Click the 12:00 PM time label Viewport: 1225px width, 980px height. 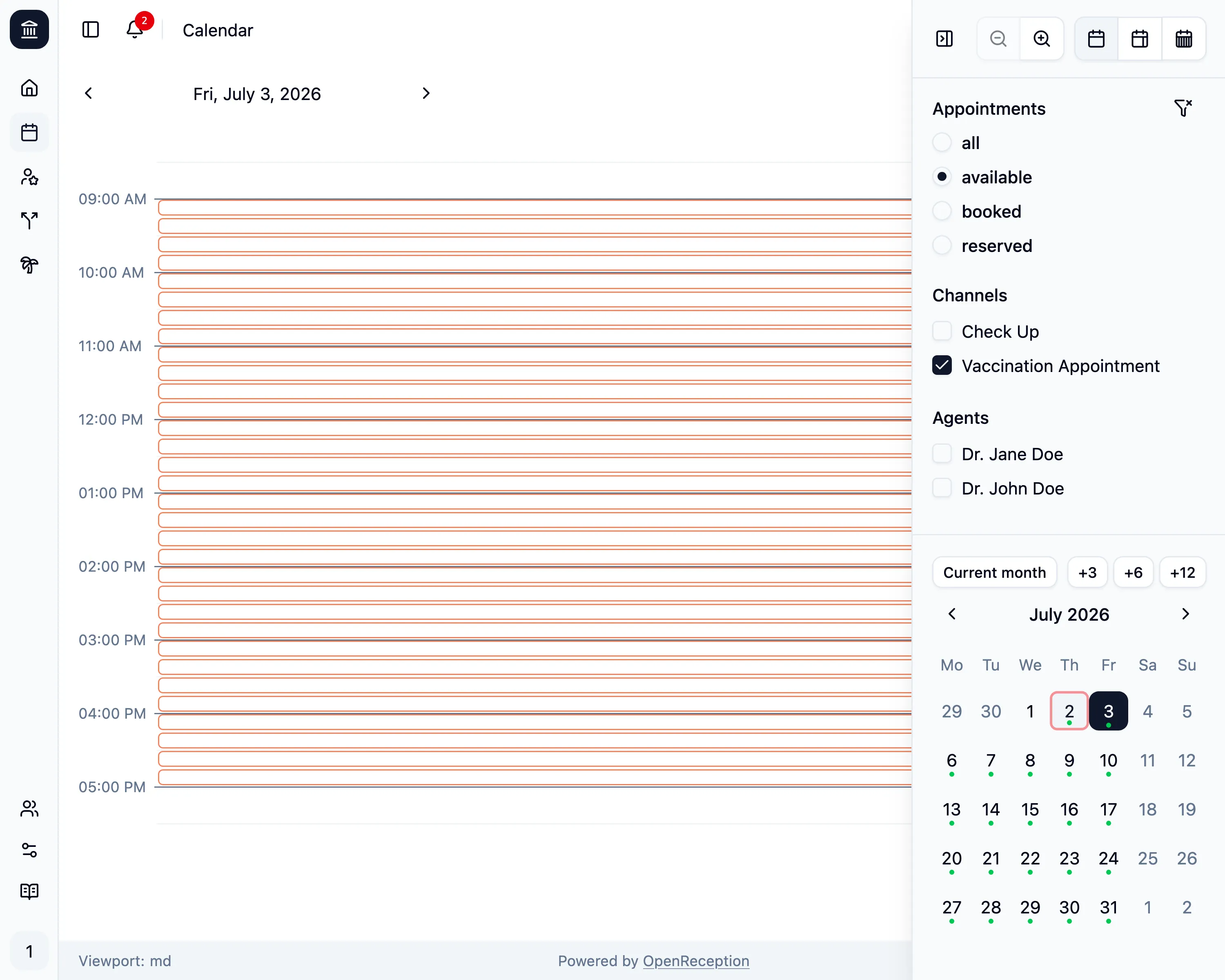111,419
